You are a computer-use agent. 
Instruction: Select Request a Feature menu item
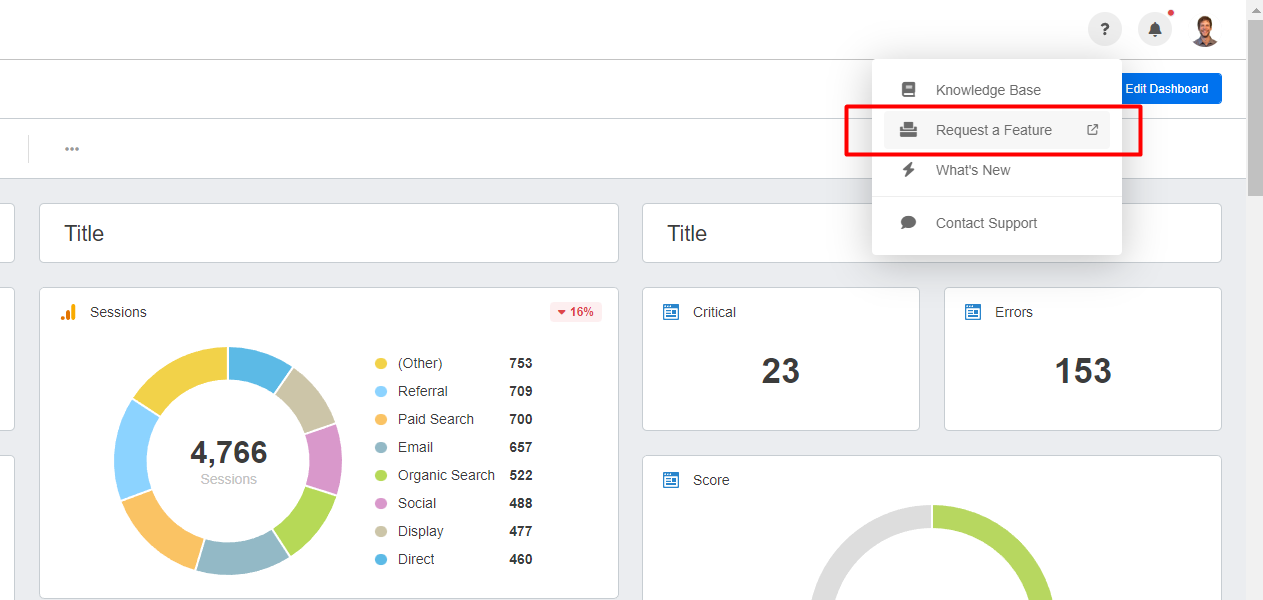[x=993, y=130]
